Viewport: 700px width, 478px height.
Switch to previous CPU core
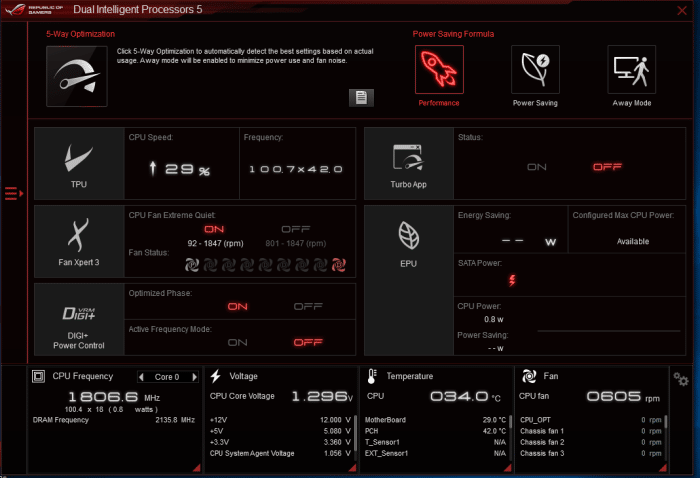142,377
